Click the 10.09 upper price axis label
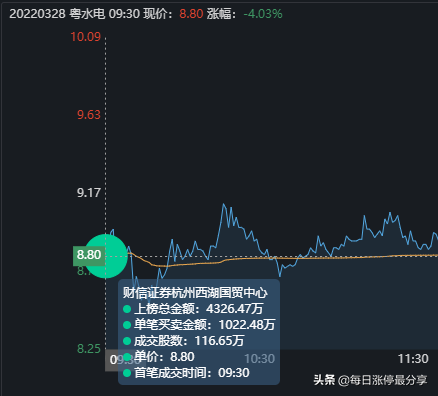 click(x=85, y=37)
